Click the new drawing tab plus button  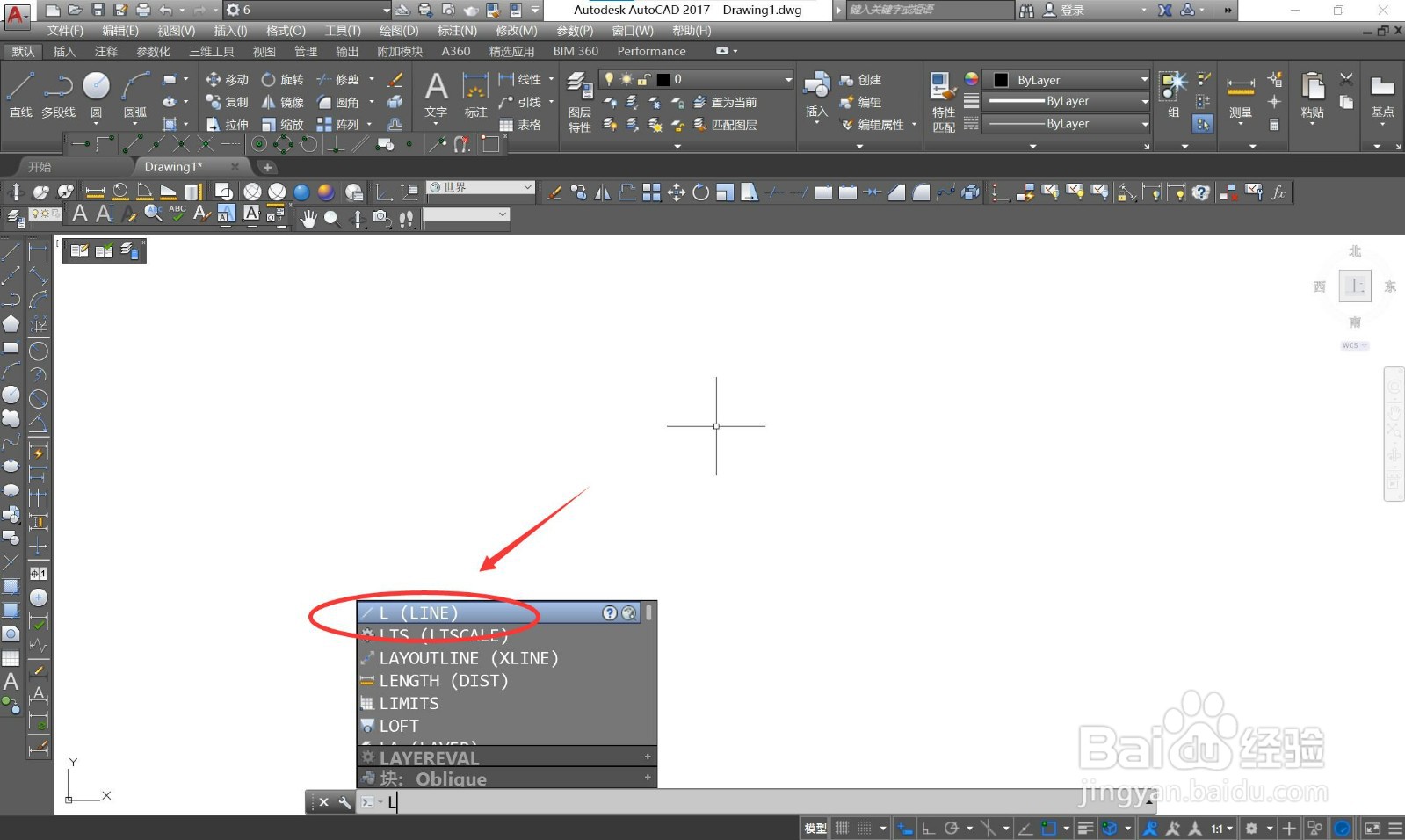pyautogui.click(x=267, y=167)
